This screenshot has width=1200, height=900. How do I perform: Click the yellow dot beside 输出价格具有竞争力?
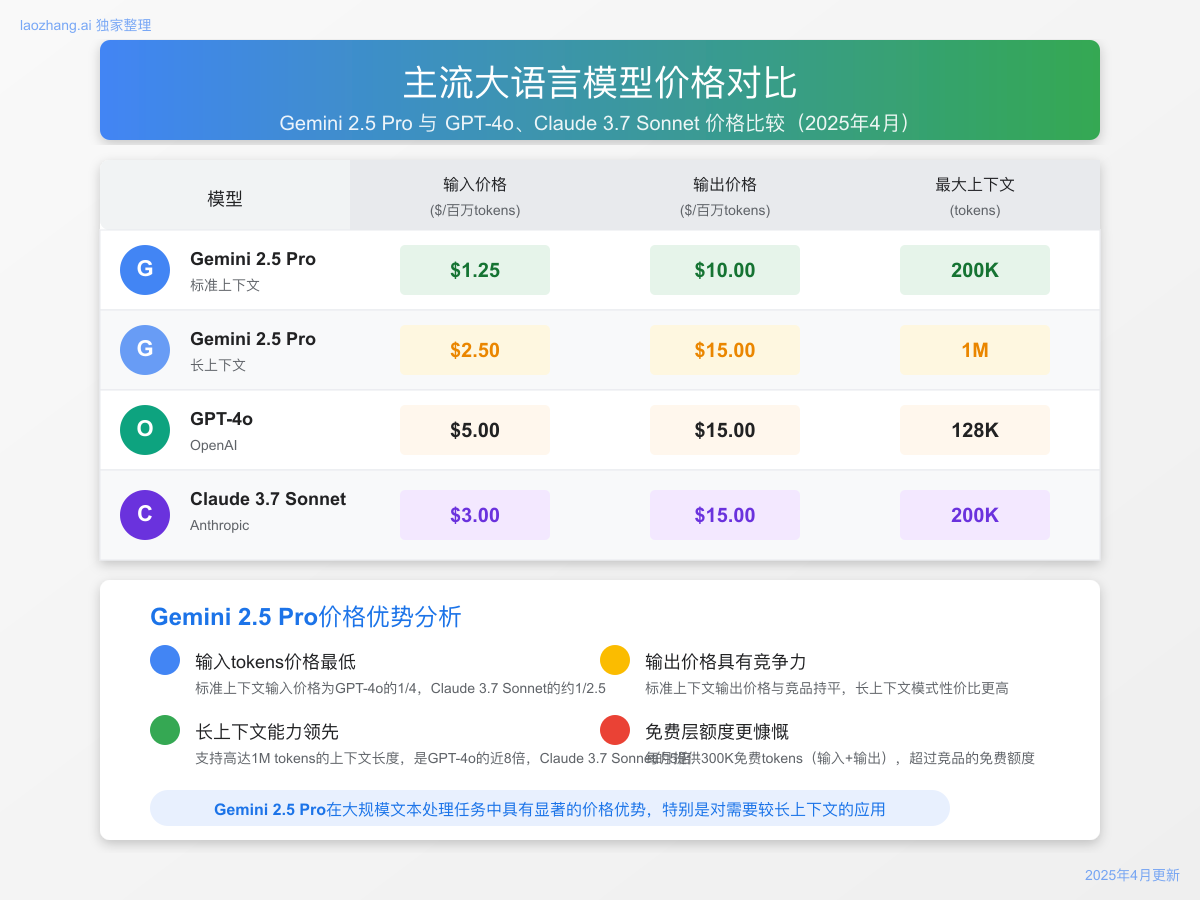pos(615,660)
